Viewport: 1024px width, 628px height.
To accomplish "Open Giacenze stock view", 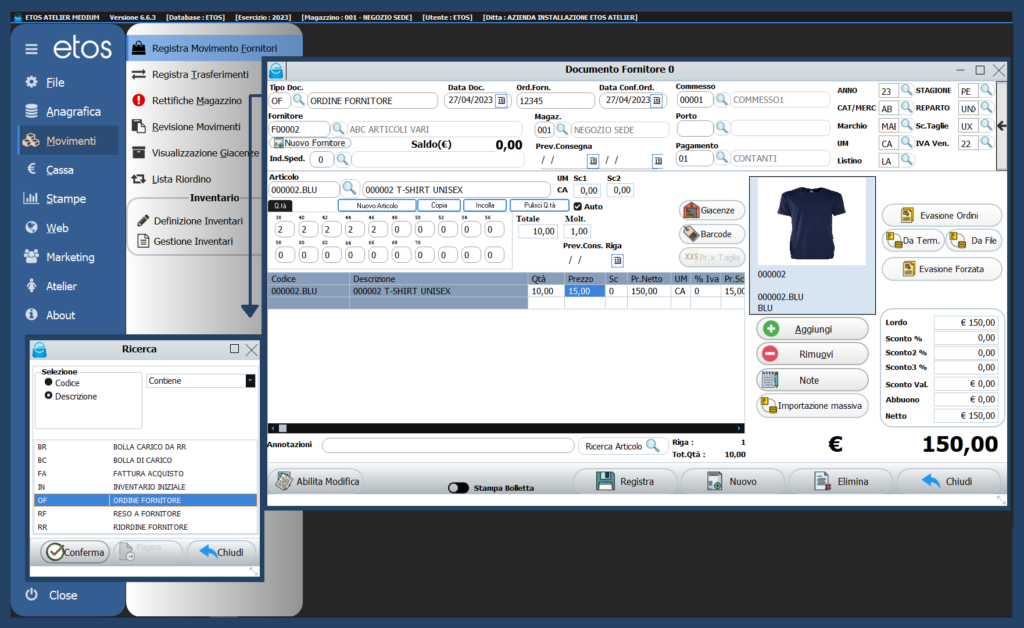I will tap(711, 210).
